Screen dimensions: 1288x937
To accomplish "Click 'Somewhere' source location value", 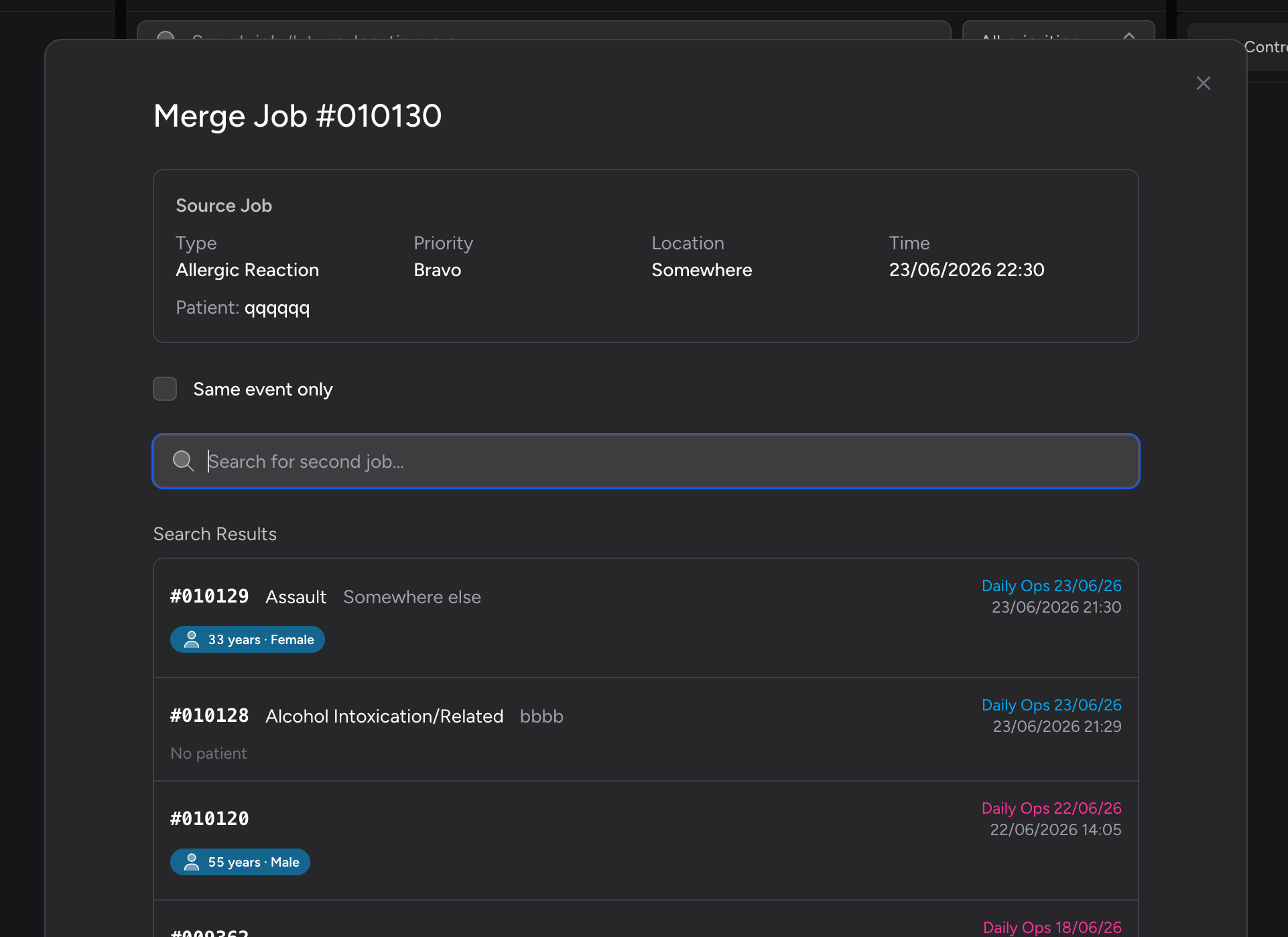I will 702,270.
